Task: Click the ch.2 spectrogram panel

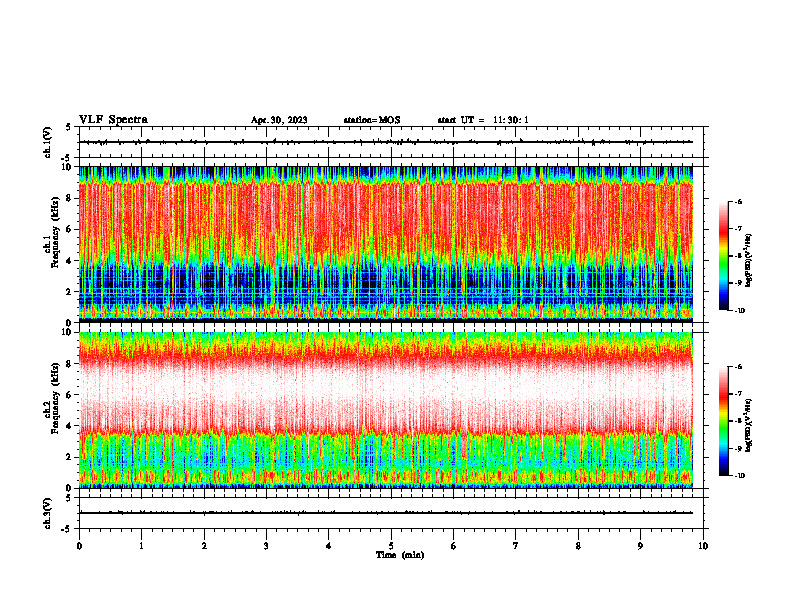Action: pos(385,410)
